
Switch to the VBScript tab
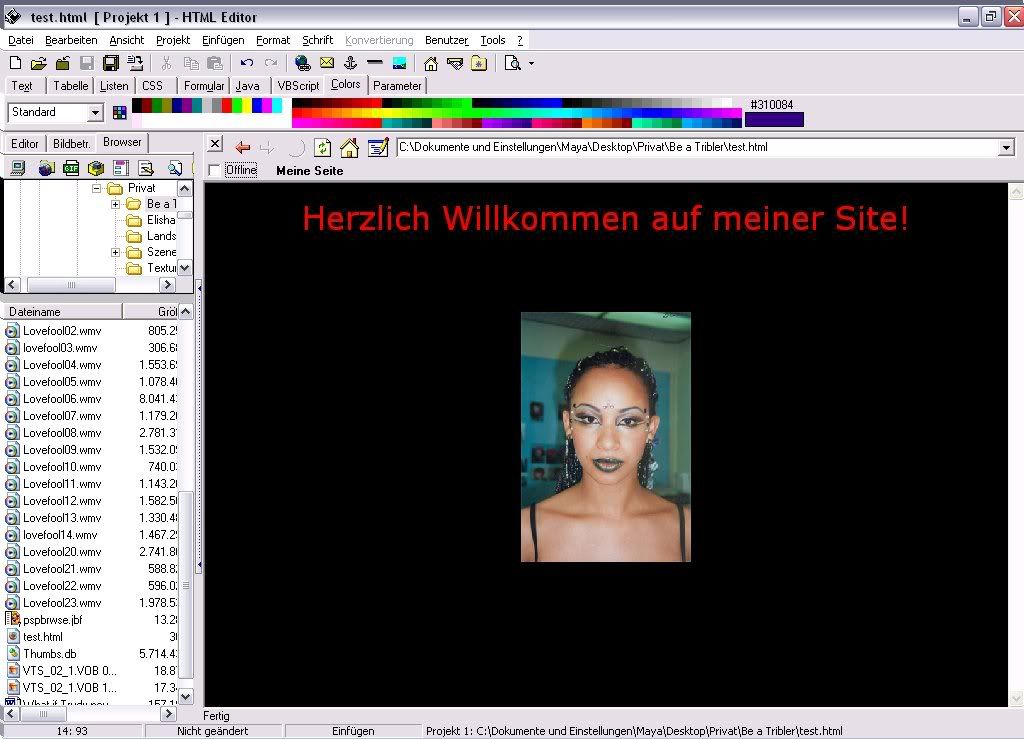[298, 86]
